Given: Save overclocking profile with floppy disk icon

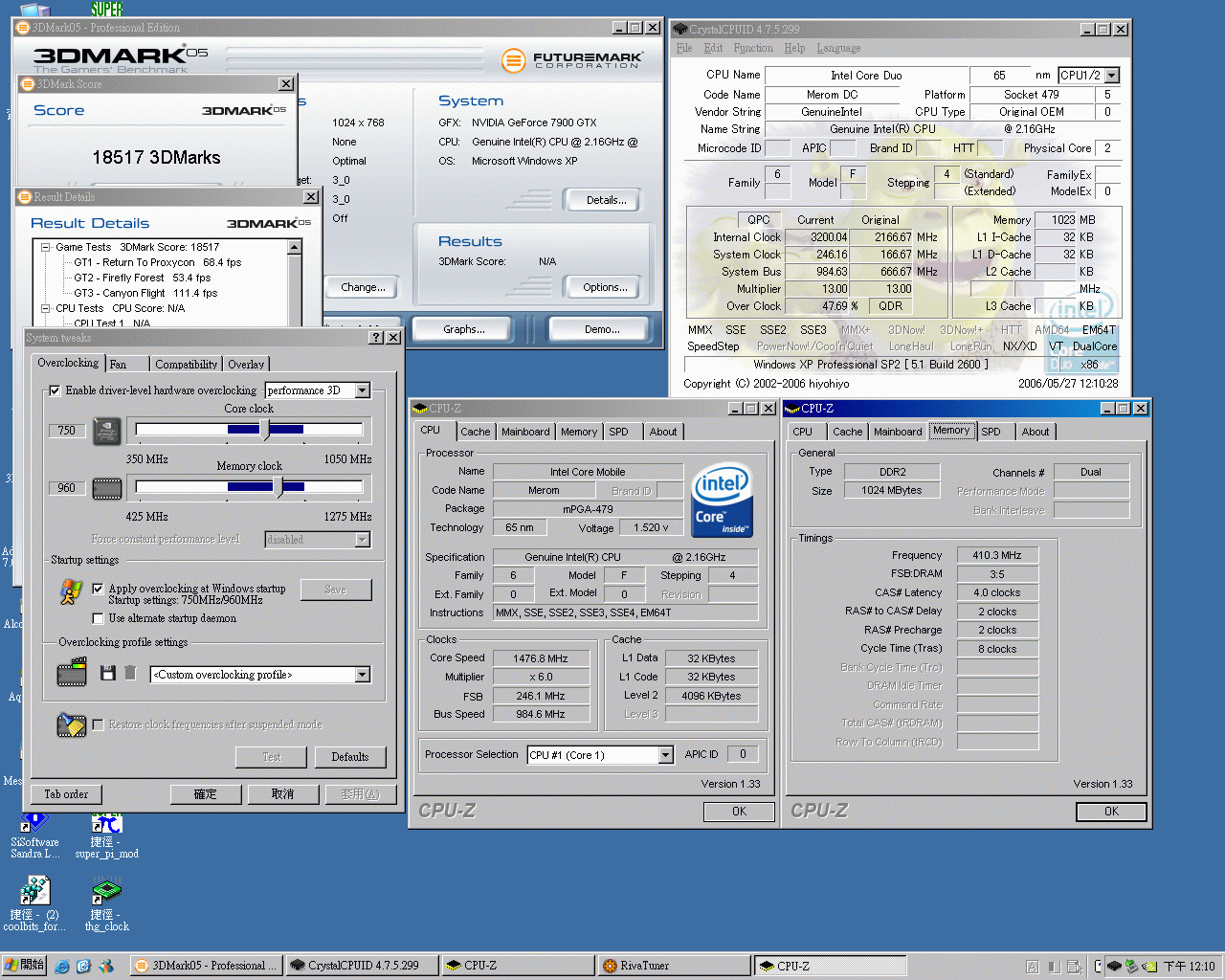Looking at the screenshot, I should (108, 674).
